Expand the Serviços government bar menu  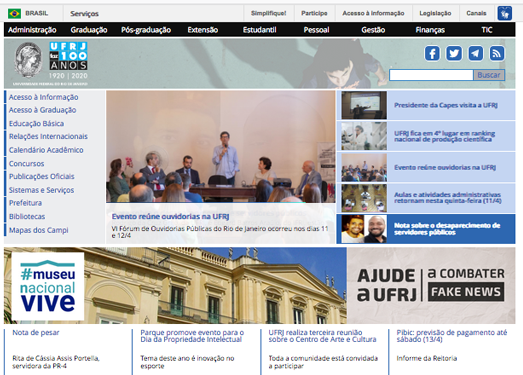[84, 14]
